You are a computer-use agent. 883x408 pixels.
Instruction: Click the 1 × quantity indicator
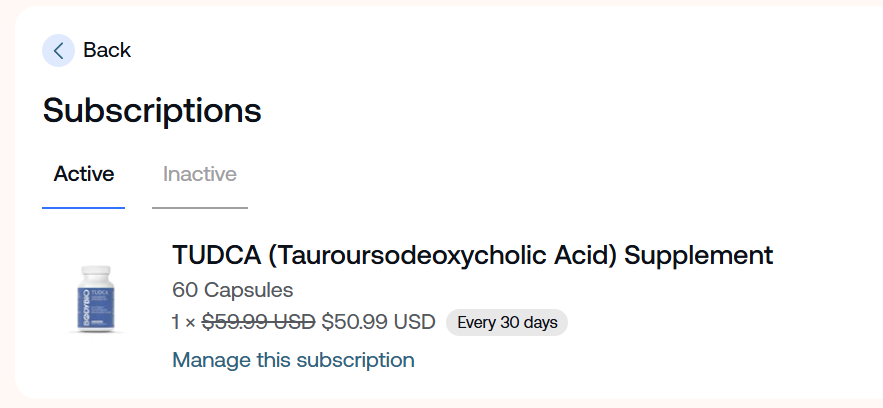tap(184, 322)
